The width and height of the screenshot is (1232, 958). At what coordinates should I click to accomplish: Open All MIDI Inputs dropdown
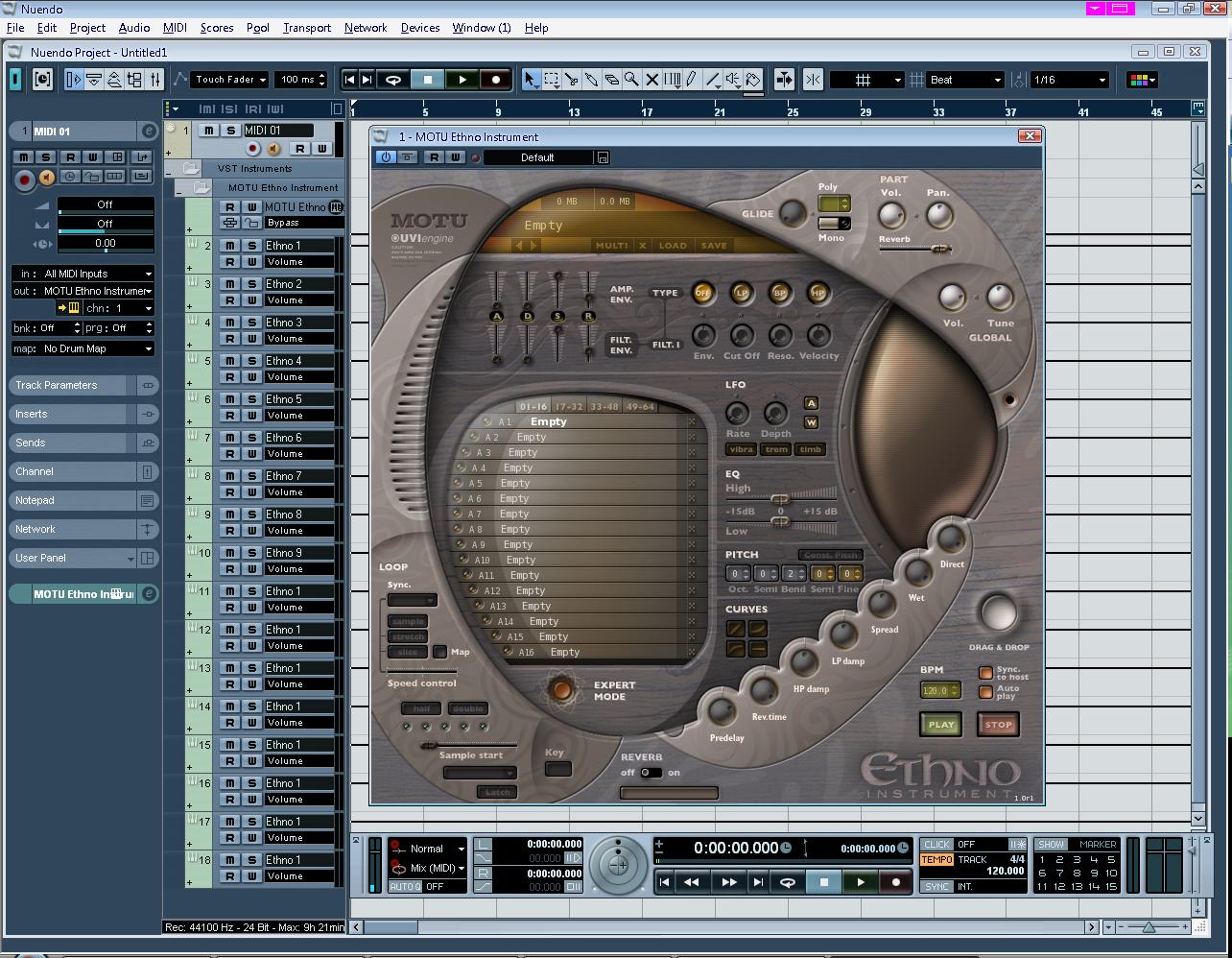pos(96,274)
